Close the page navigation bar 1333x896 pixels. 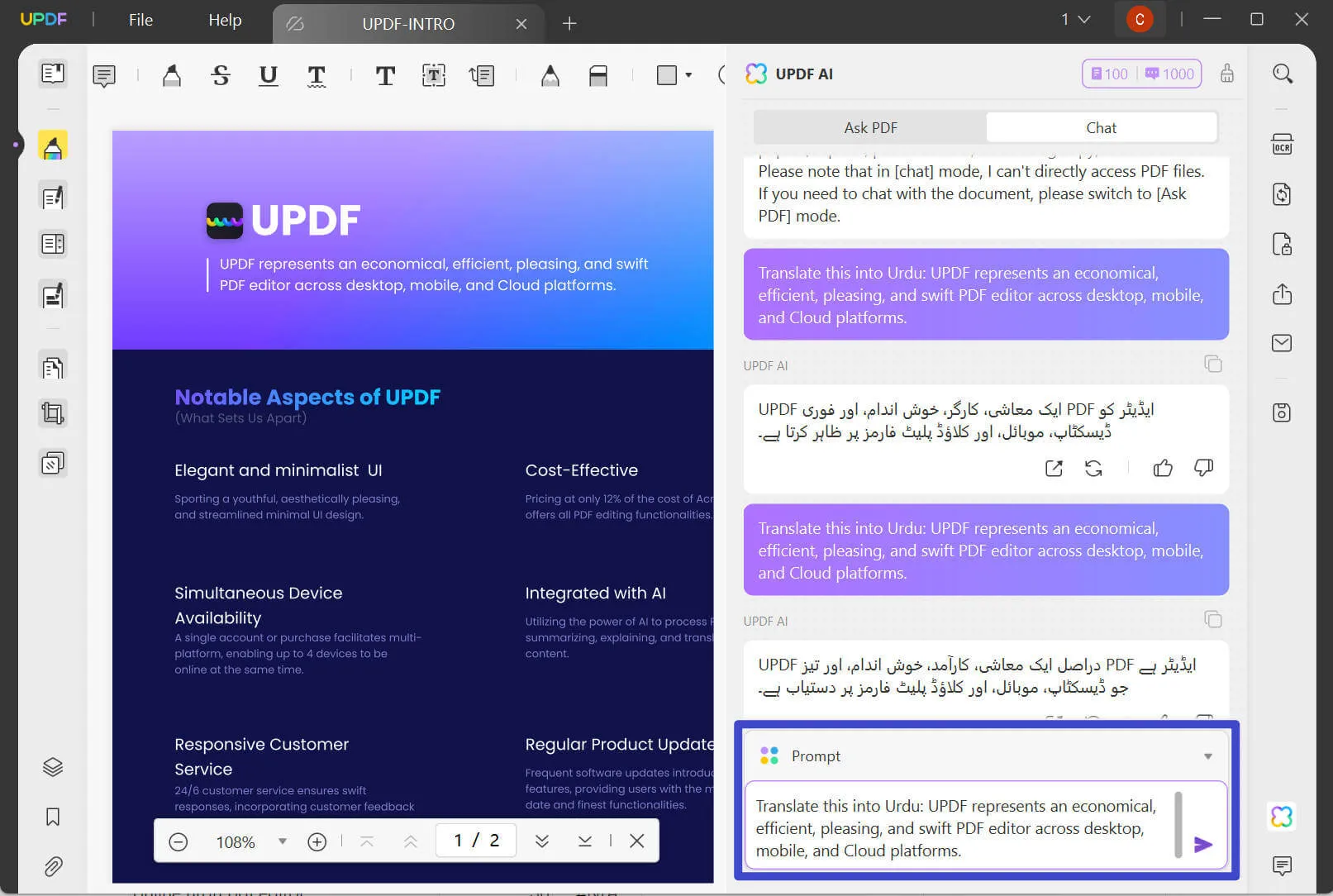[x=637, y=841]
